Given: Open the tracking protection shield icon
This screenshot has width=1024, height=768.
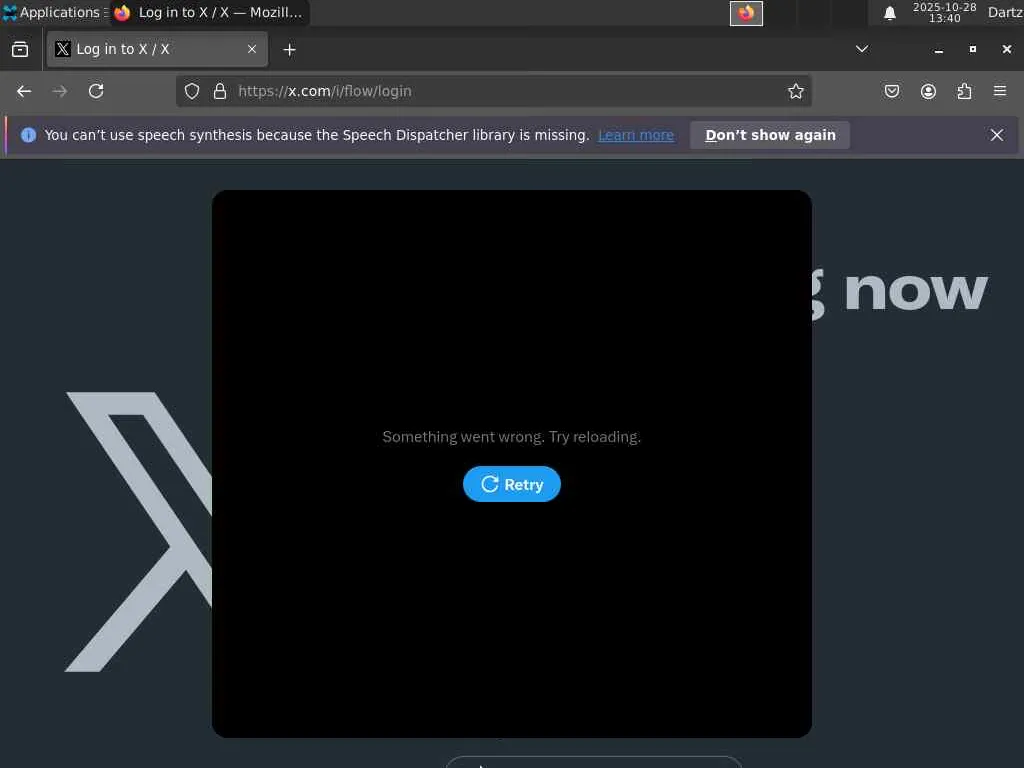Looking at the screenshot, I should click(191, 91).
